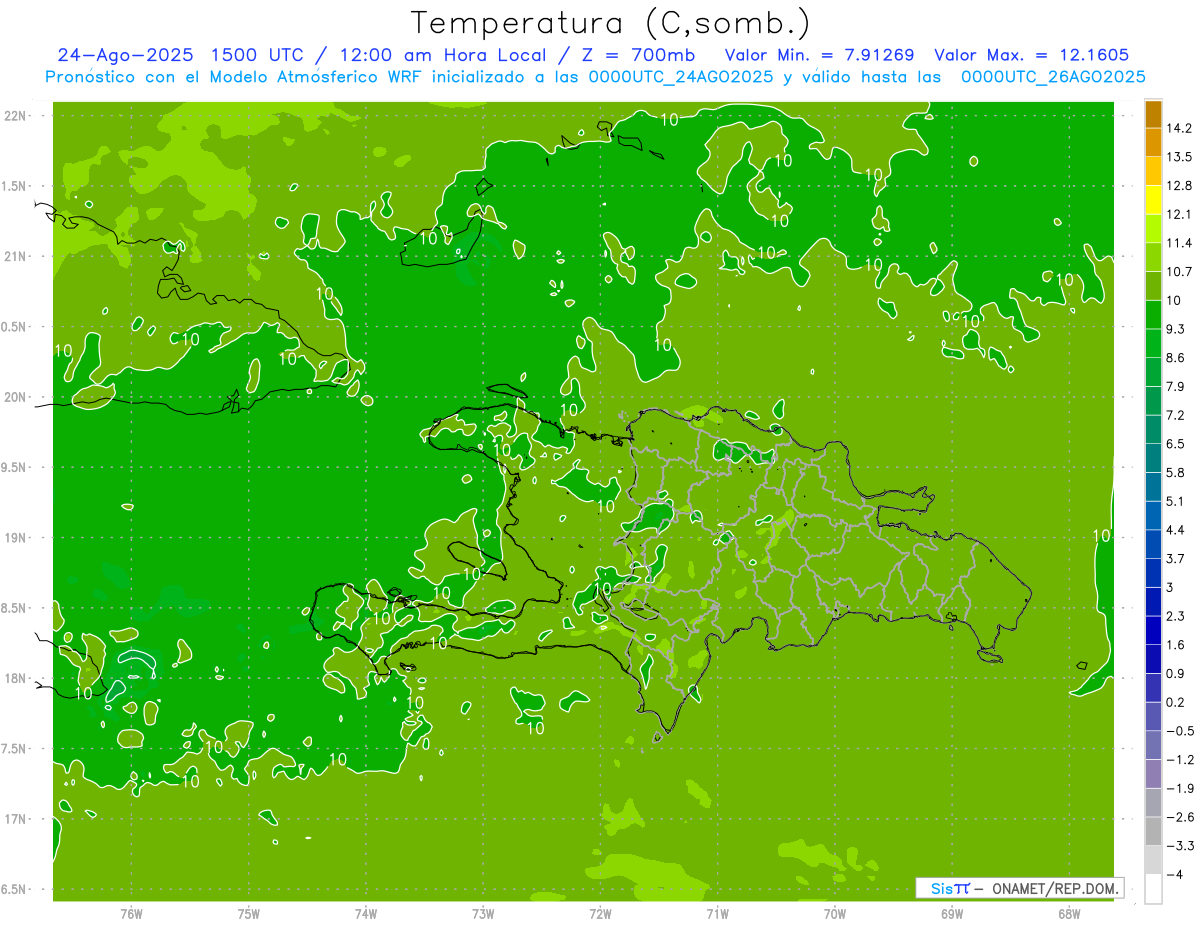Click the 73W longitude axis label
This screenshot has height=927, width=1200.
(x=483, y=914)
